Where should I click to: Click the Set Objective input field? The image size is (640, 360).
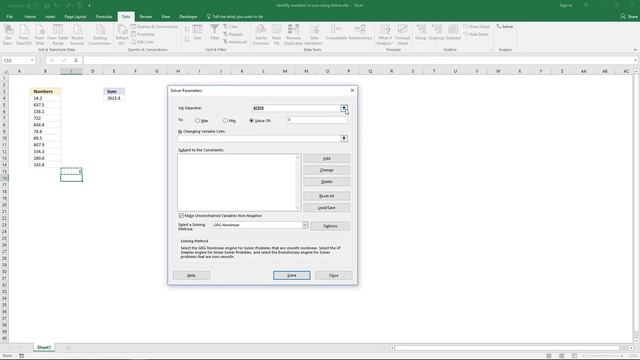296,108
